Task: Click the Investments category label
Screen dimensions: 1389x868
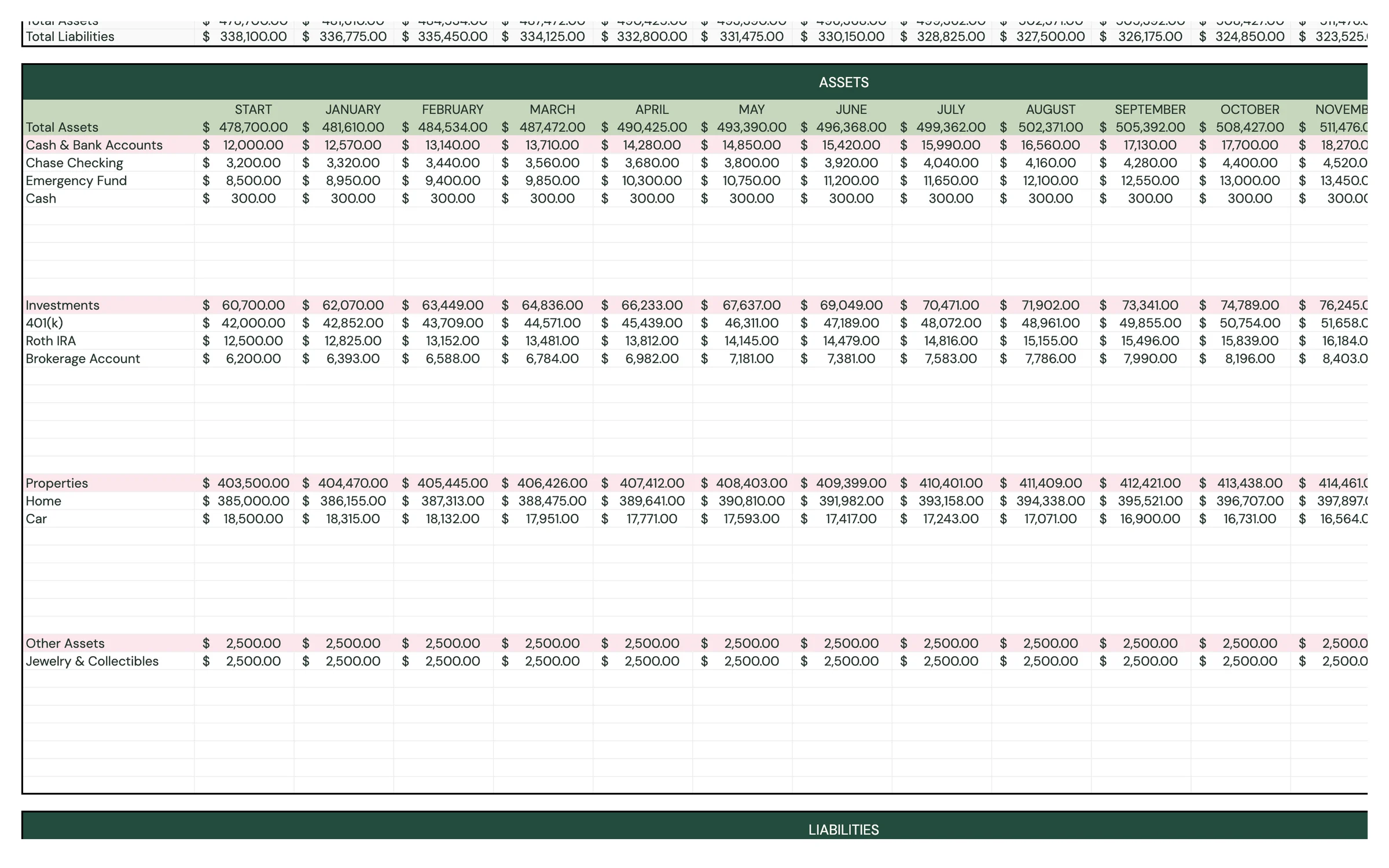Action: tap(63, 306)
